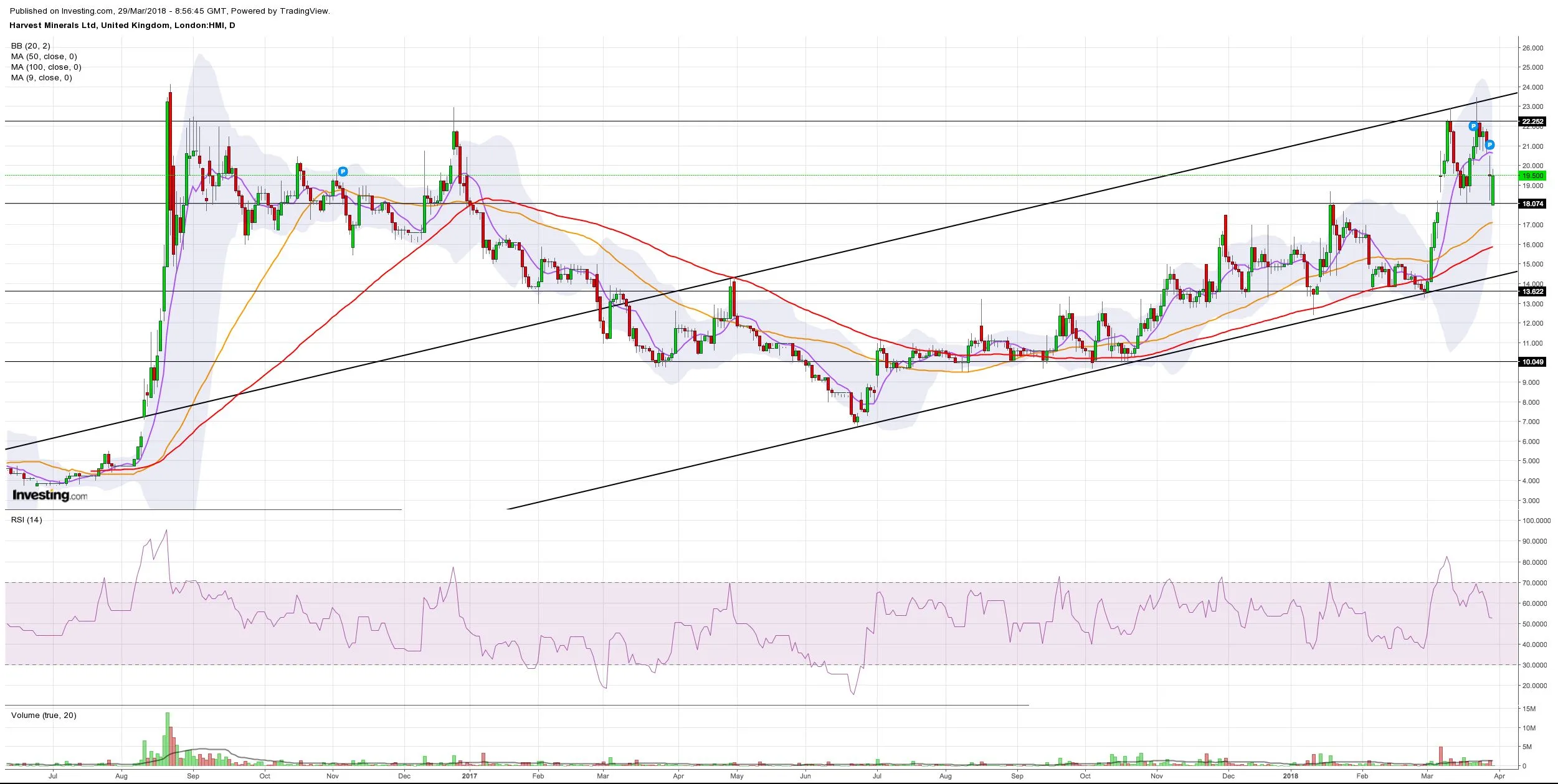
Task: Click the 2018 label on time axis
Action: tap(1291, 776)
